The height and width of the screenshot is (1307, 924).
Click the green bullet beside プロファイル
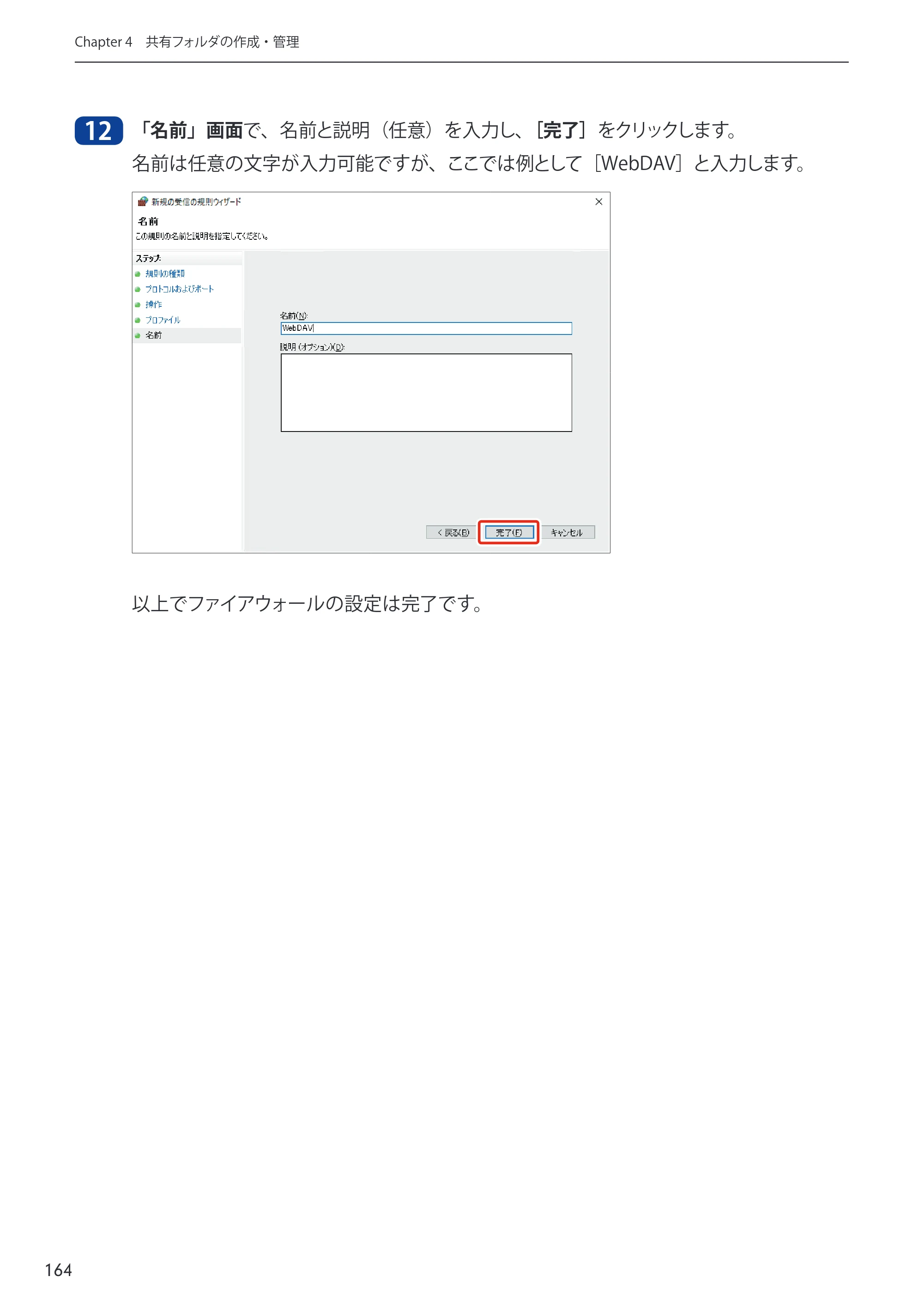138,321
